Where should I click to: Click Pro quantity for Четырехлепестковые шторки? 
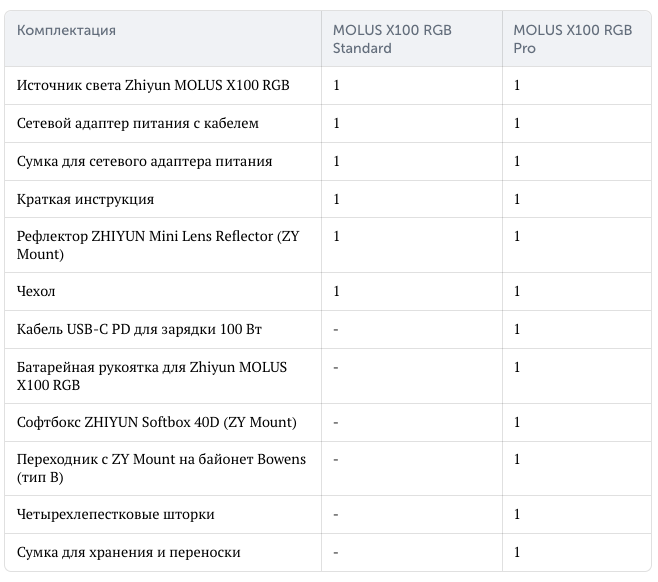(x=517, y=514)
